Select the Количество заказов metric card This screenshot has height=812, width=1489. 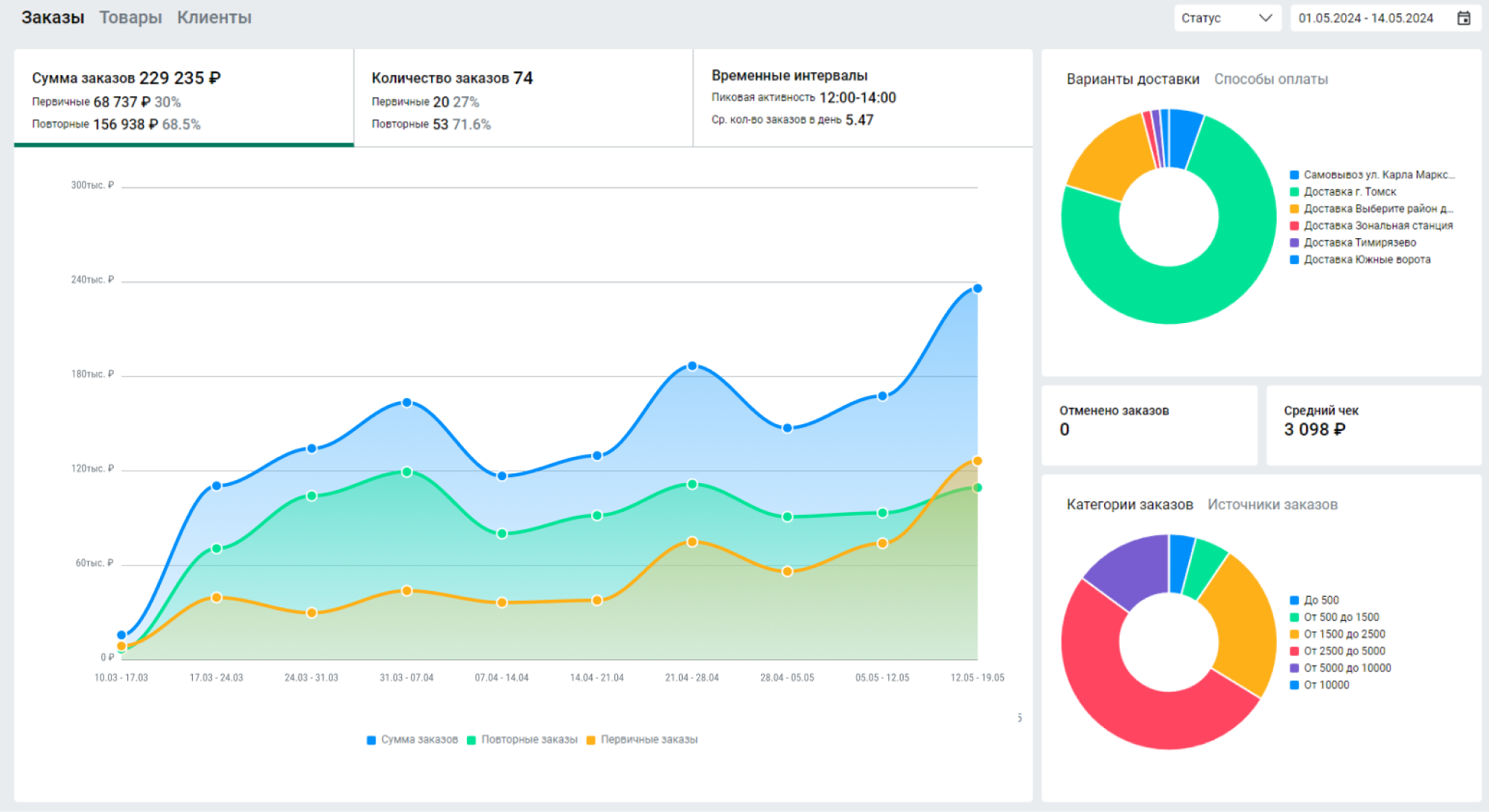[x=523, y=98]
